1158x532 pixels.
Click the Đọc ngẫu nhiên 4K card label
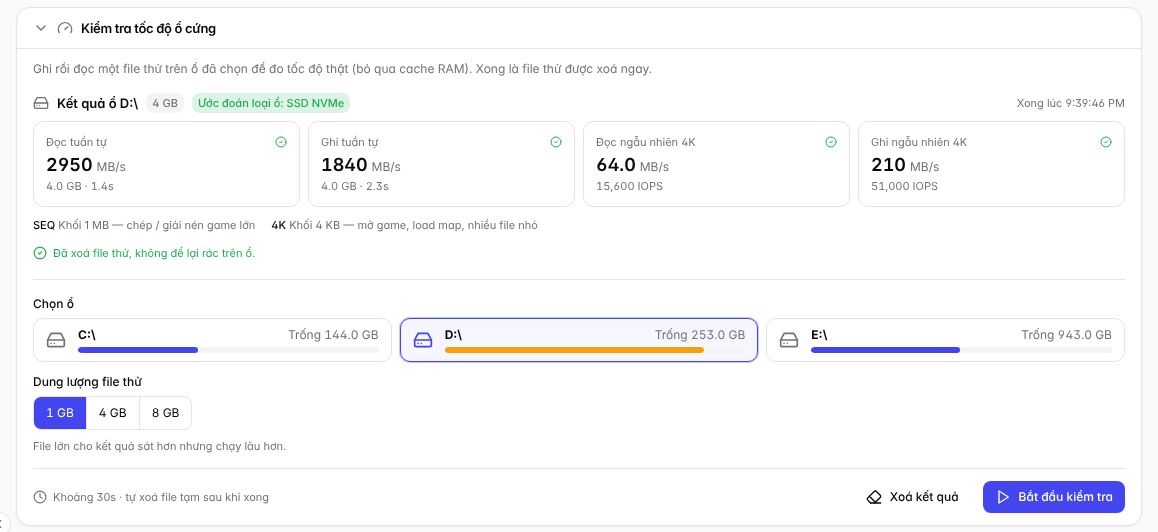click(645, 142)
